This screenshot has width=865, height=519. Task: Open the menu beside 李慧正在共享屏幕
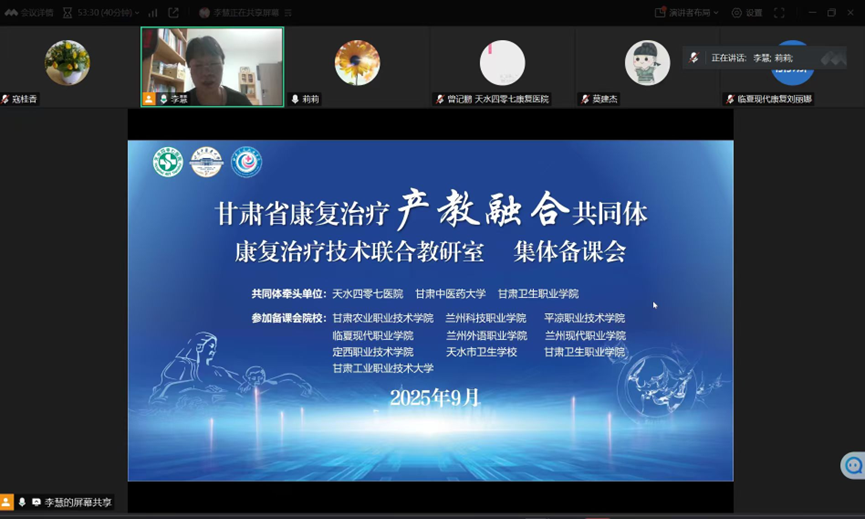288,13
